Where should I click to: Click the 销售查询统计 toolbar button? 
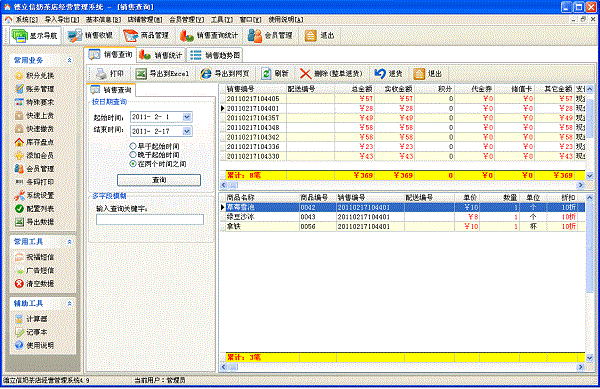(209, 36)
